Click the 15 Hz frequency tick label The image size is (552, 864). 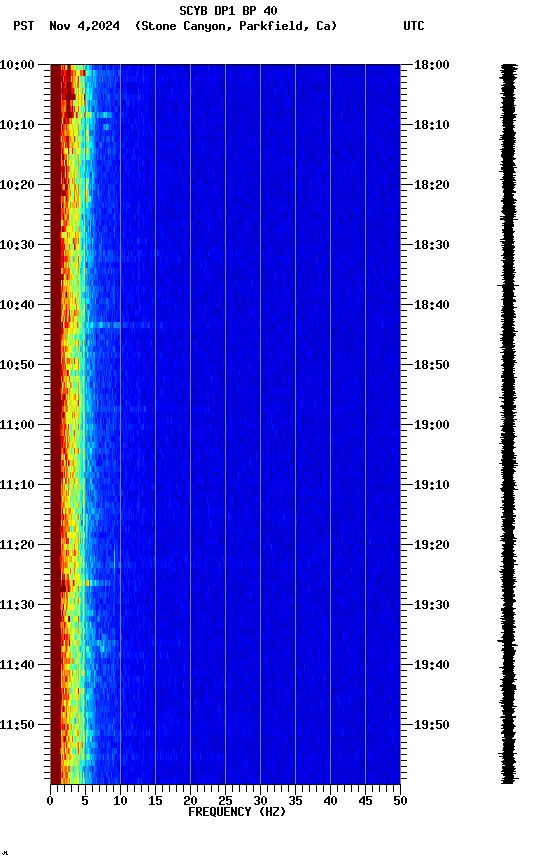[x=155, y=801]
